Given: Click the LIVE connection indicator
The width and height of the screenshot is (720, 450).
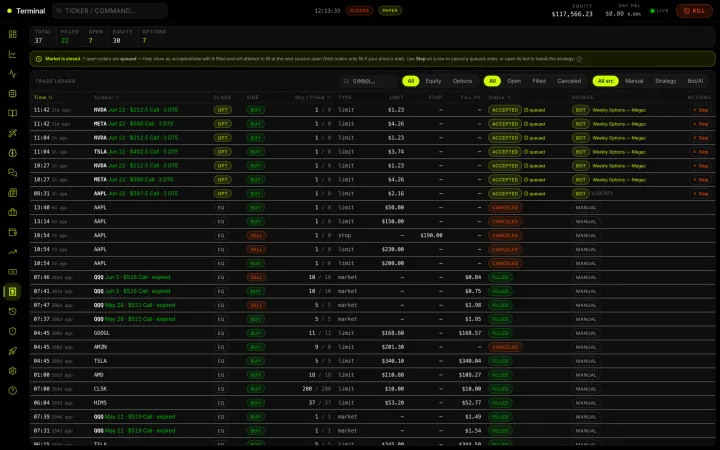Looking at the screenshot, I should pyautogui.click(x=659, y=11).
